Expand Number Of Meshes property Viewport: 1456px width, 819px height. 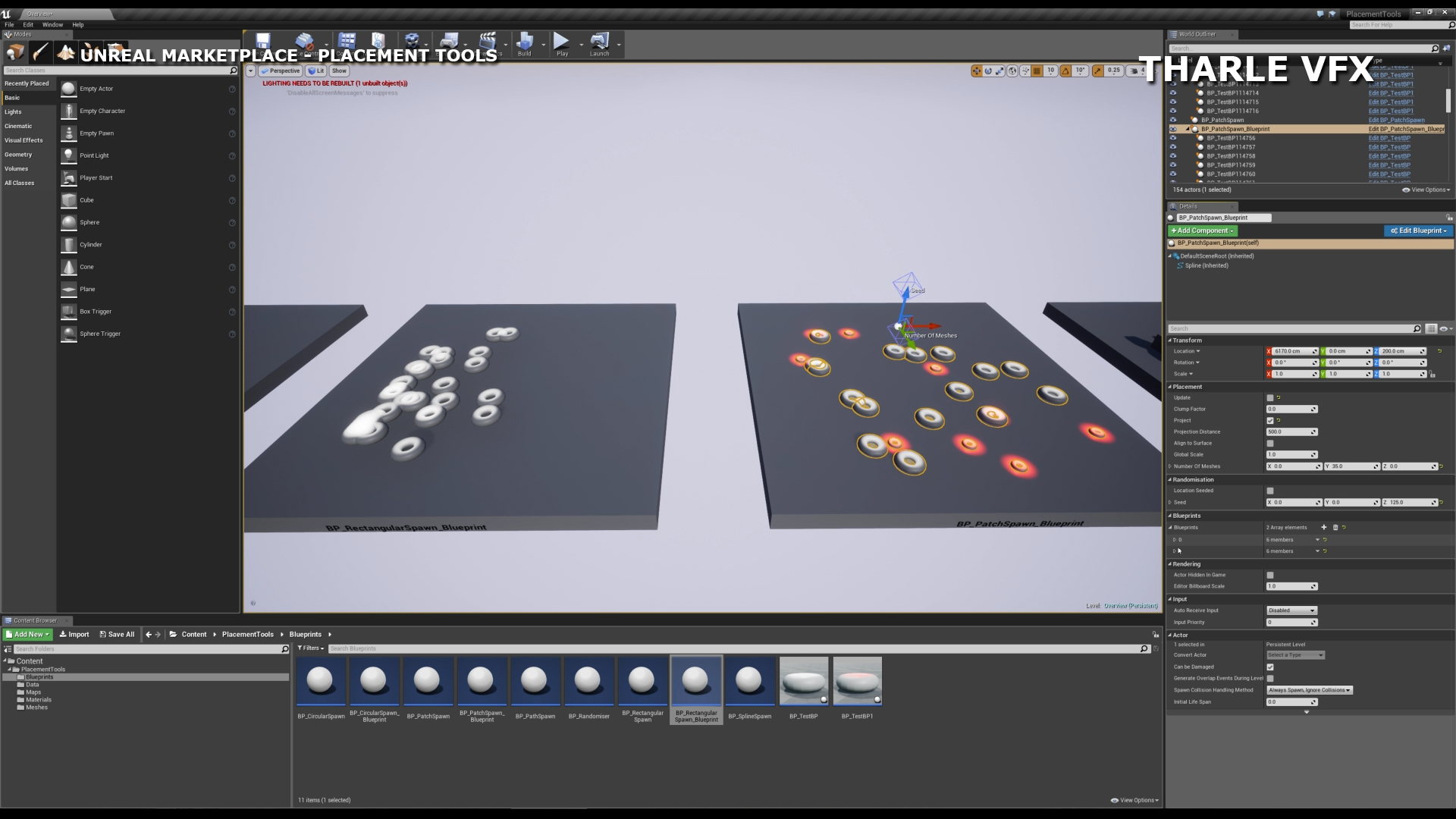pyautogui.click(x=1170, y=466)
